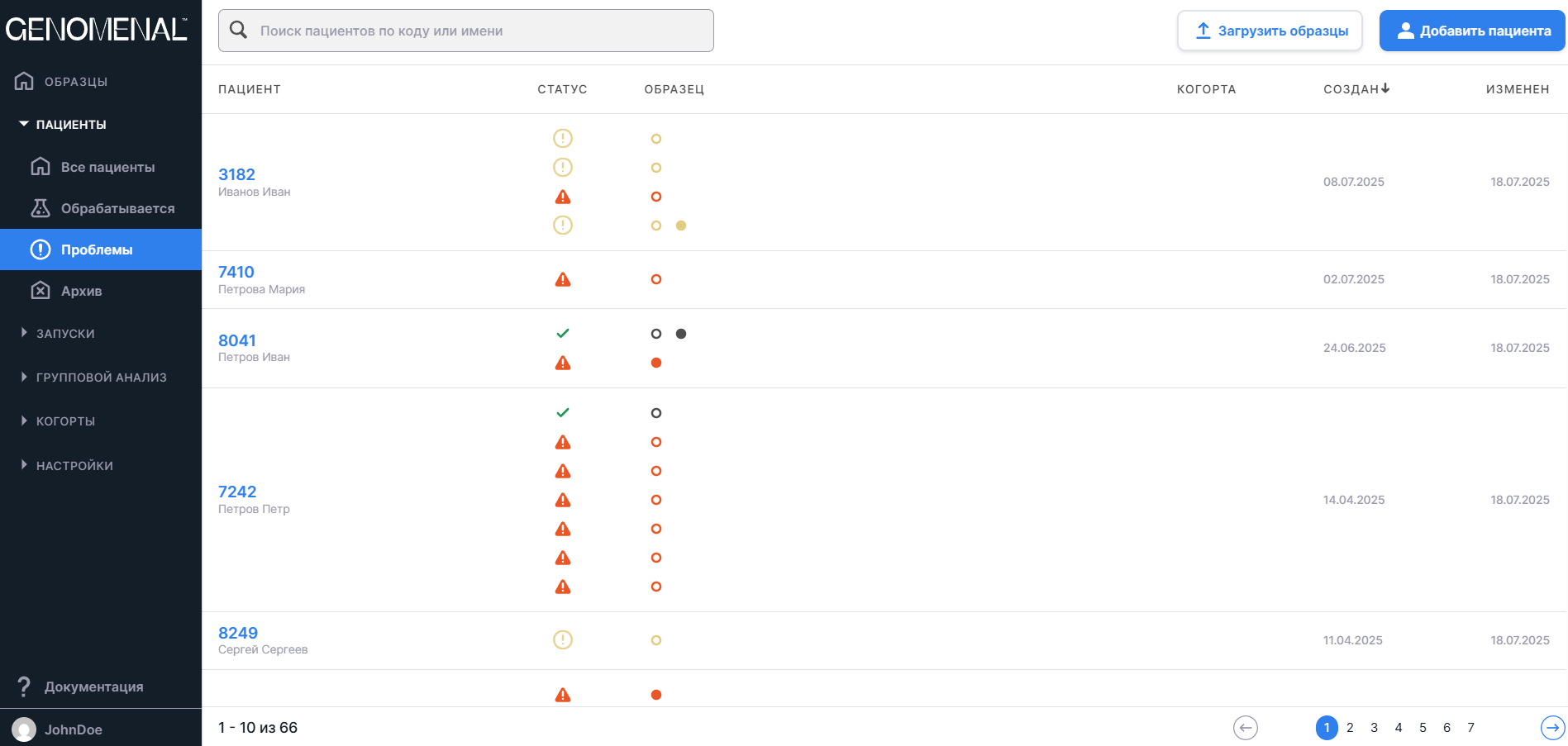Screen dimensions: 1568x746
Task: Open Образцы home icon in sidebar
Action: 25,81
